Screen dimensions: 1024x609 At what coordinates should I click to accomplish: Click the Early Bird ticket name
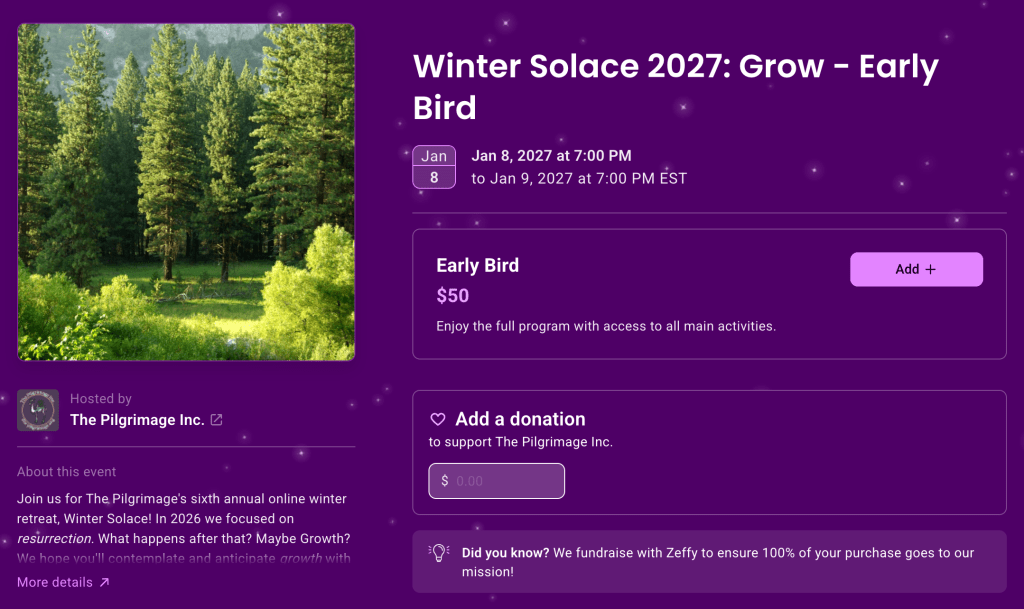click(477, 266)
